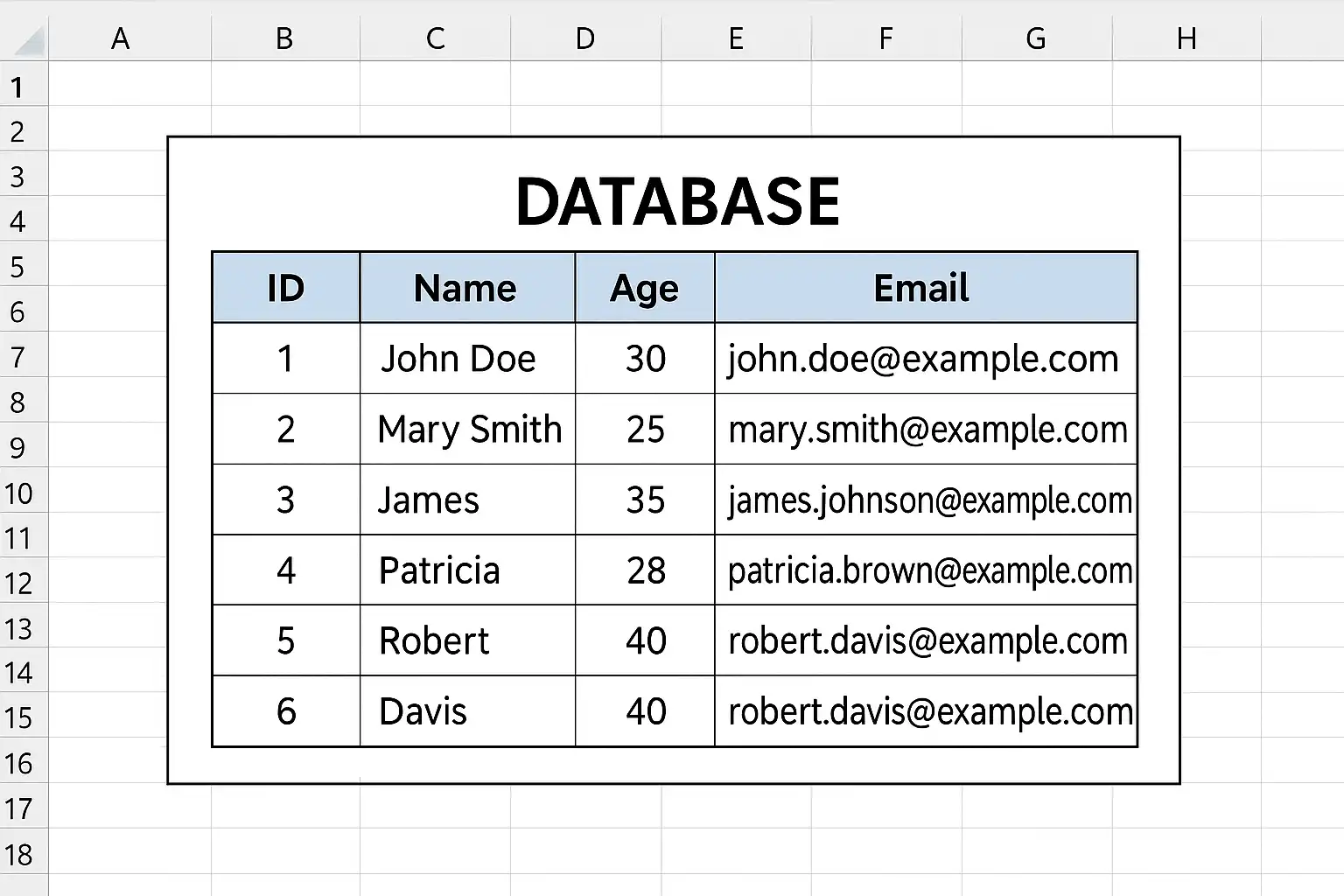1344x896 pixels.
Task: Click patricia.brown@example.com email cell
Action: 926,570
